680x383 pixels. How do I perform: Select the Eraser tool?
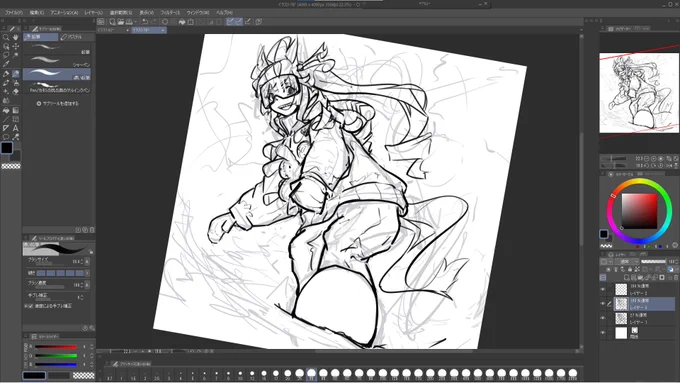tap(16, 92)
